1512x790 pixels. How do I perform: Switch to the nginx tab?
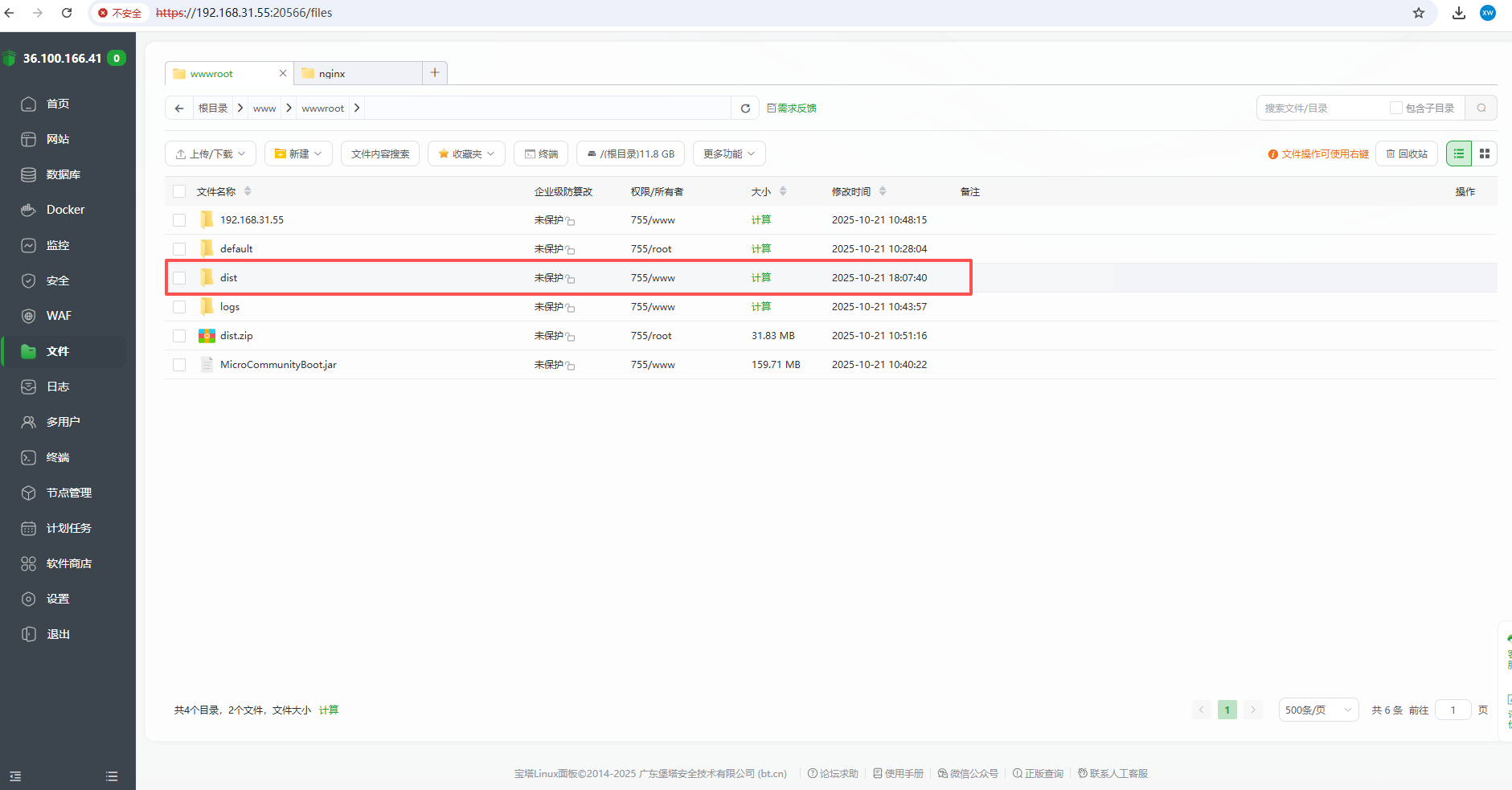[x=332, y=73]
